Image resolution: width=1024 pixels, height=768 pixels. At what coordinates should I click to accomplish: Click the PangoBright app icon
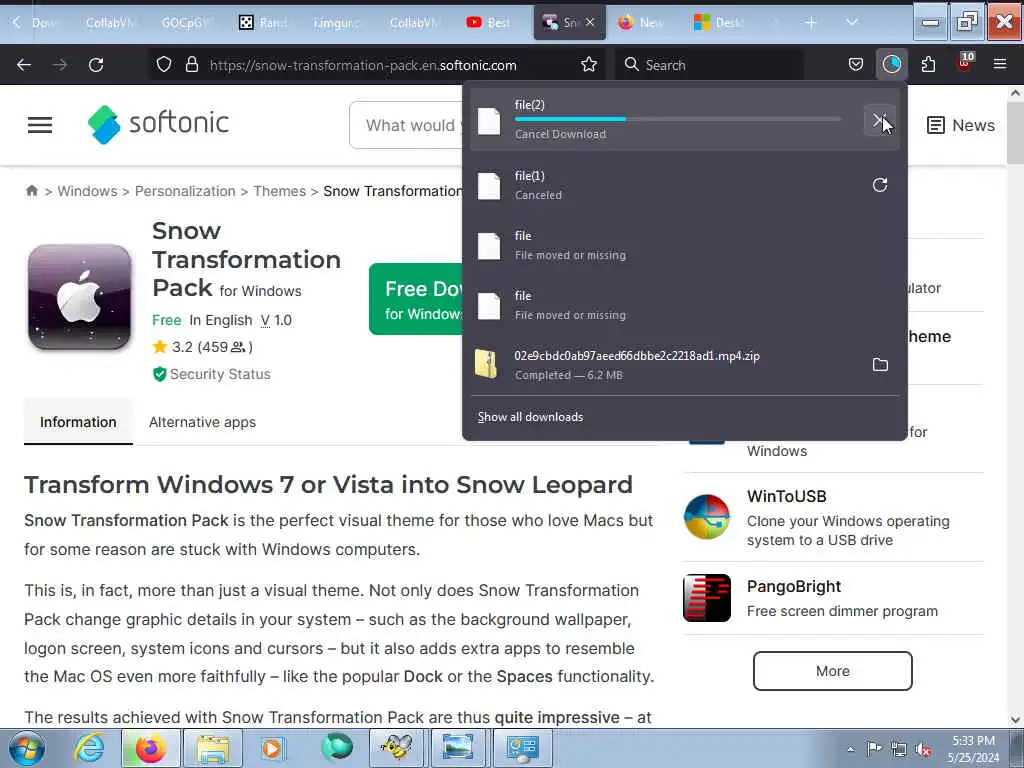point(707,598)
